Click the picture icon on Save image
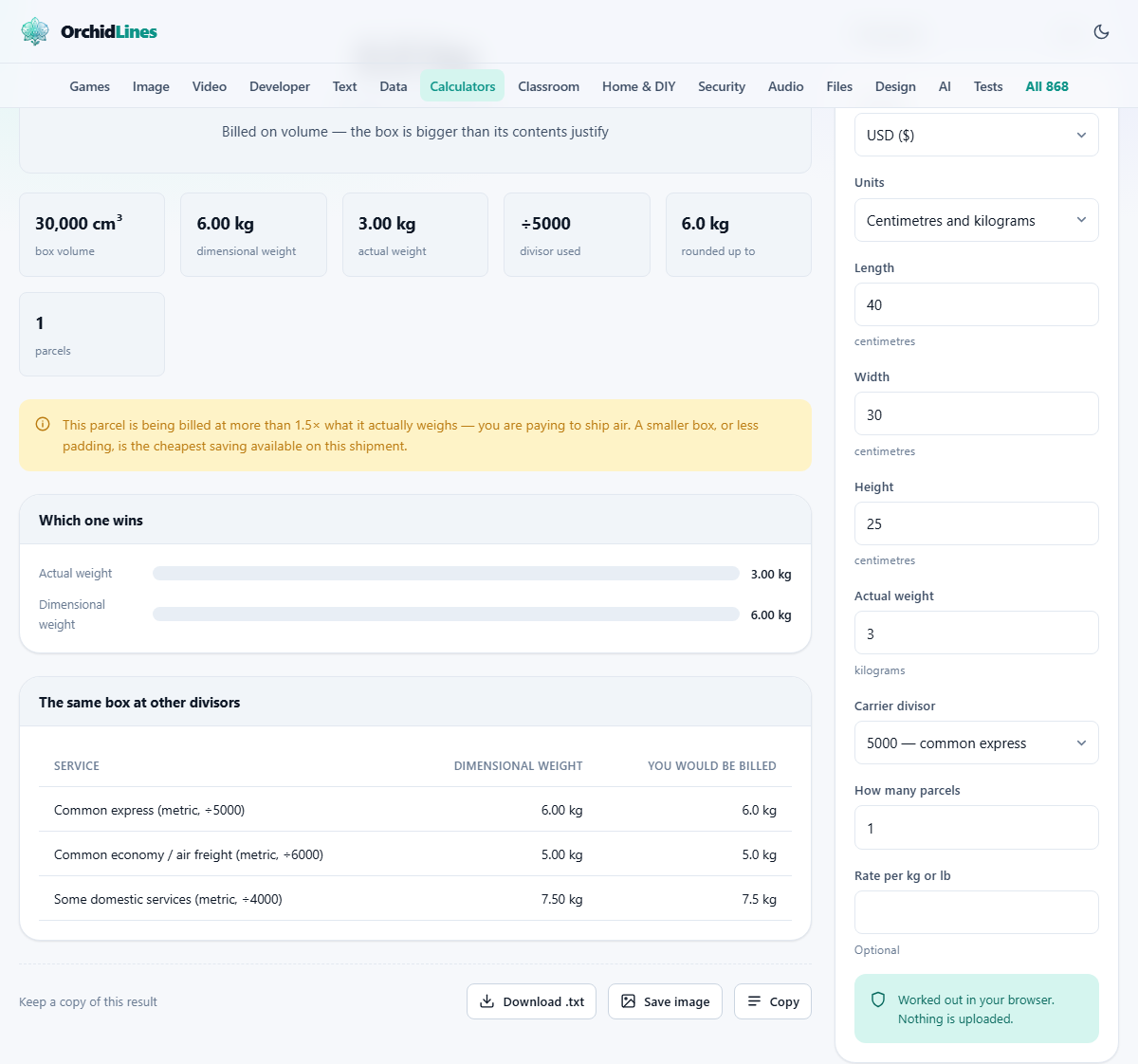The width and height of the screenshot is (1138, 1064). coord(628,1001)
